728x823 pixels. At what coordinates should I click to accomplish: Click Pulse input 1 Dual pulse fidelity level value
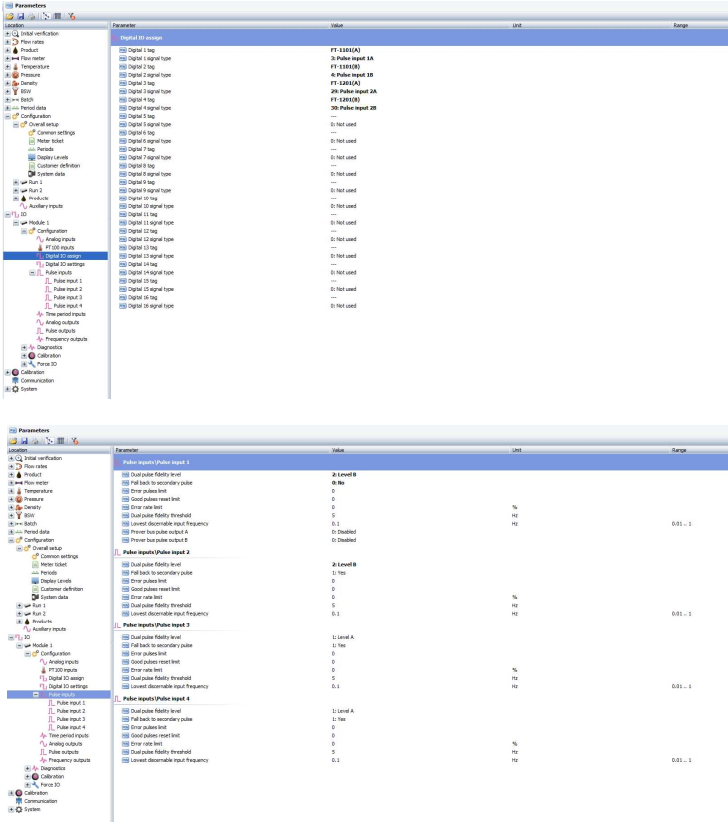coord(344,474)
